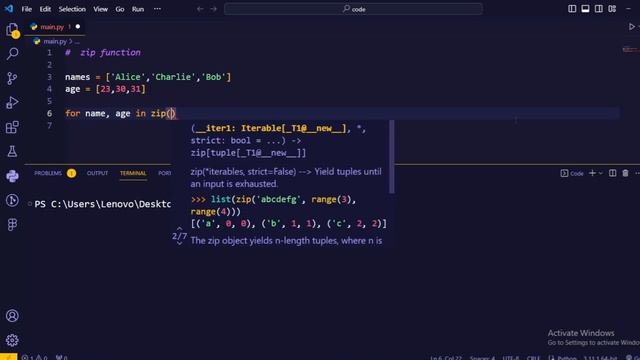Click main.py in the breadcrumb

pos(55,41)
